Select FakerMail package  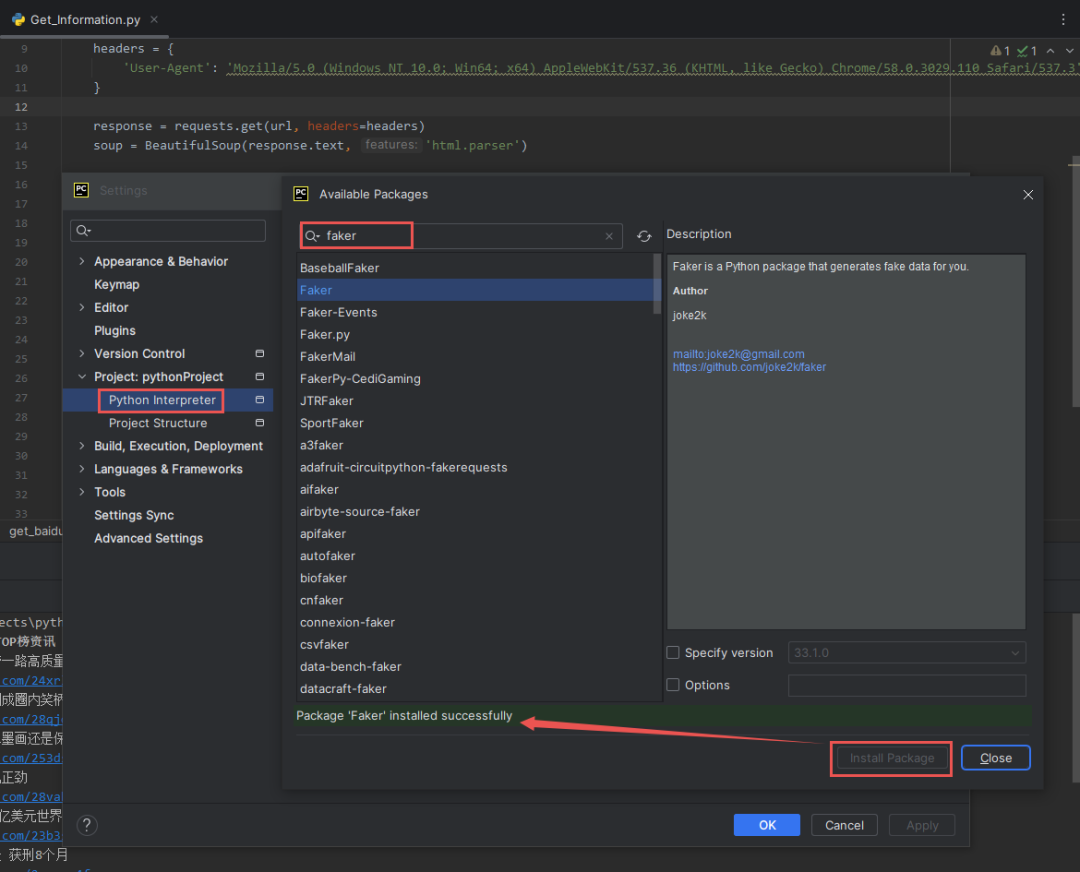(x=476, y=356)
